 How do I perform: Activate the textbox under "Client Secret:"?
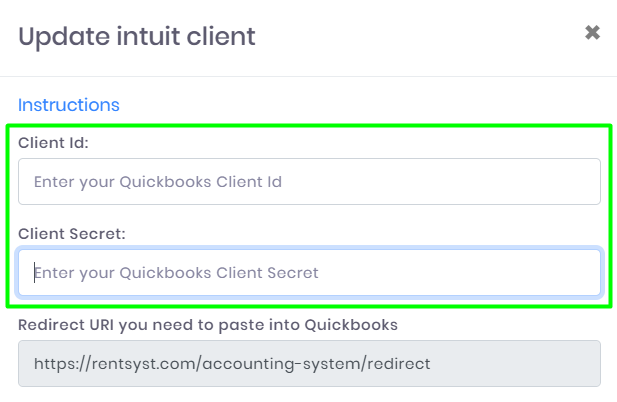tap(309, 272)
